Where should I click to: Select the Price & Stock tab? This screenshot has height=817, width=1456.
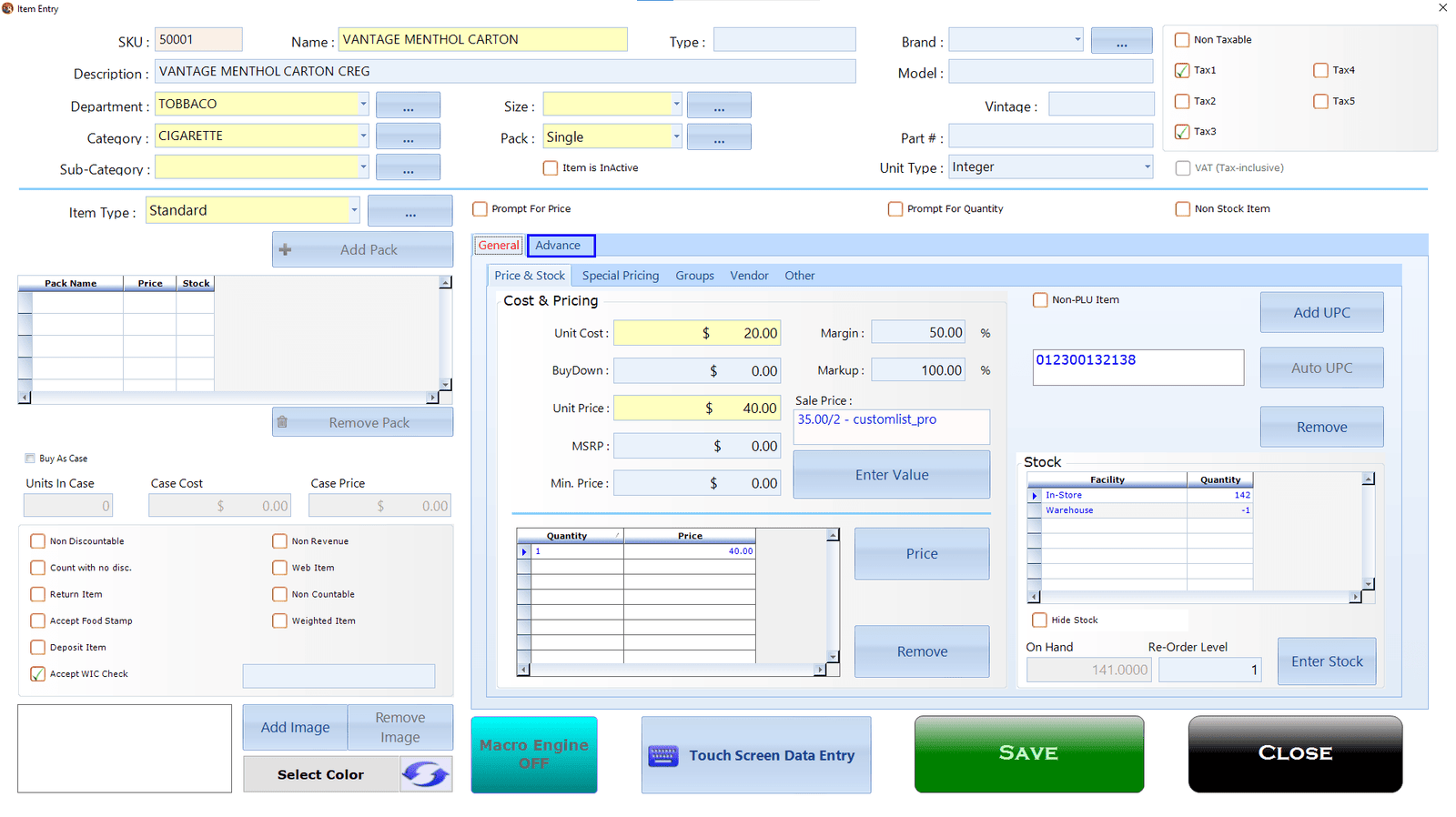coord(530,276)
